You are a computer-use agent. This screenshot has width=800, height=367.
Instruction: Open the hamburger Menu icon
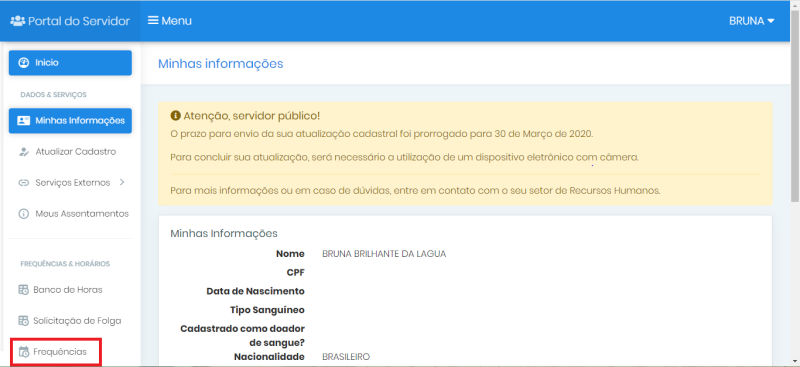153,20
